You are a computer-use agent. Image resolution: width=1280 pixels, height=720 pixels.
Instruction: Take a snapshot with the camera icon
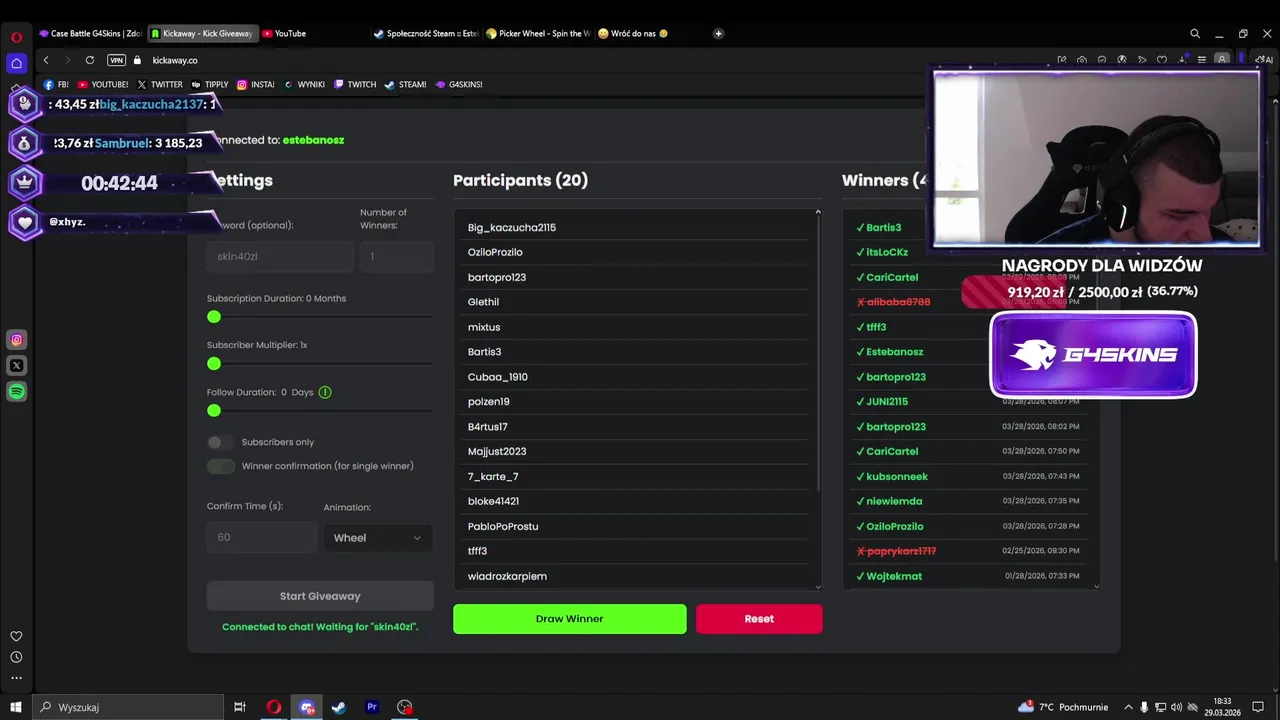pos(1082,60)
